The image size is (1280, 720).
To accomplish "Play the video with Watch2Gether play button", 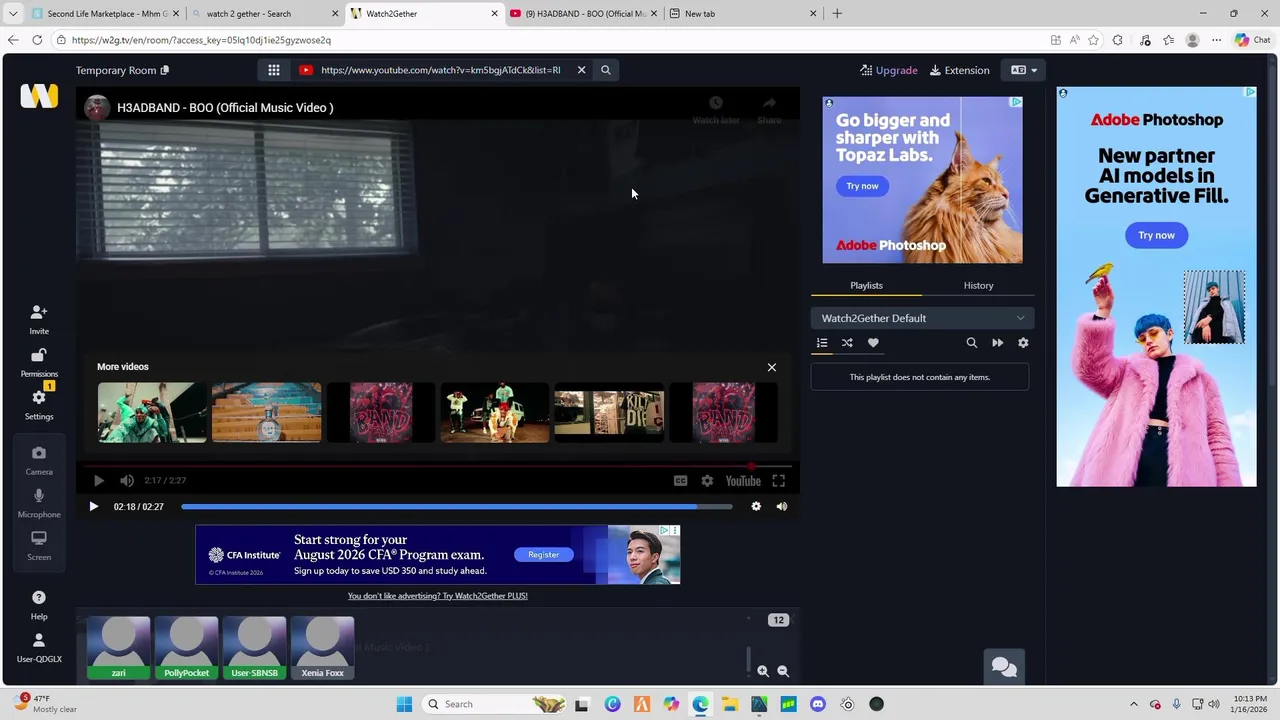I will pyautogui.click(x=93, y=506).
